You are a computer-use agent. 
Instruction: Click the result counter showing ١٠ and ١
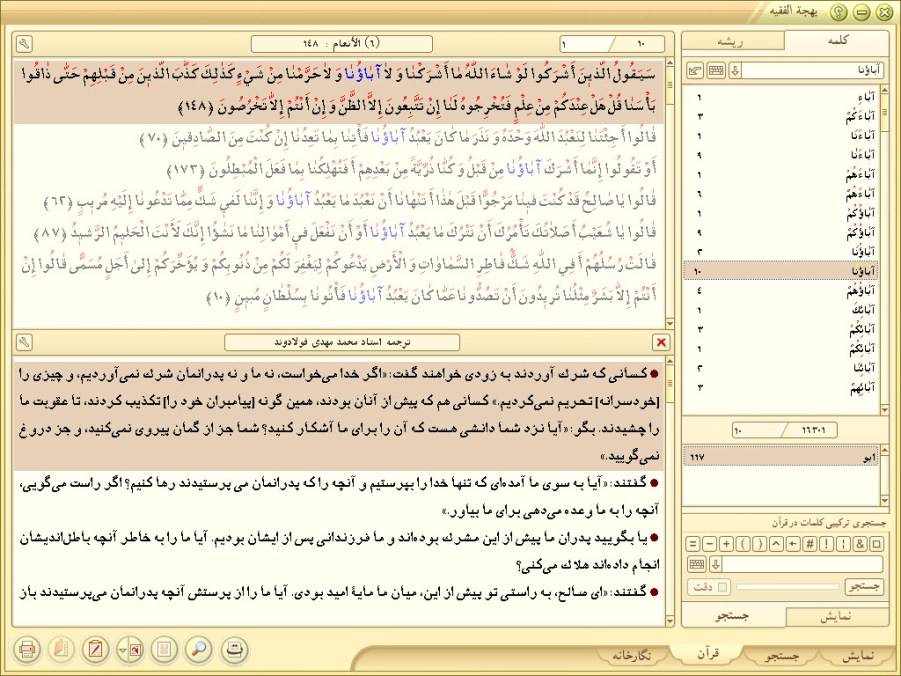point(612,44)
